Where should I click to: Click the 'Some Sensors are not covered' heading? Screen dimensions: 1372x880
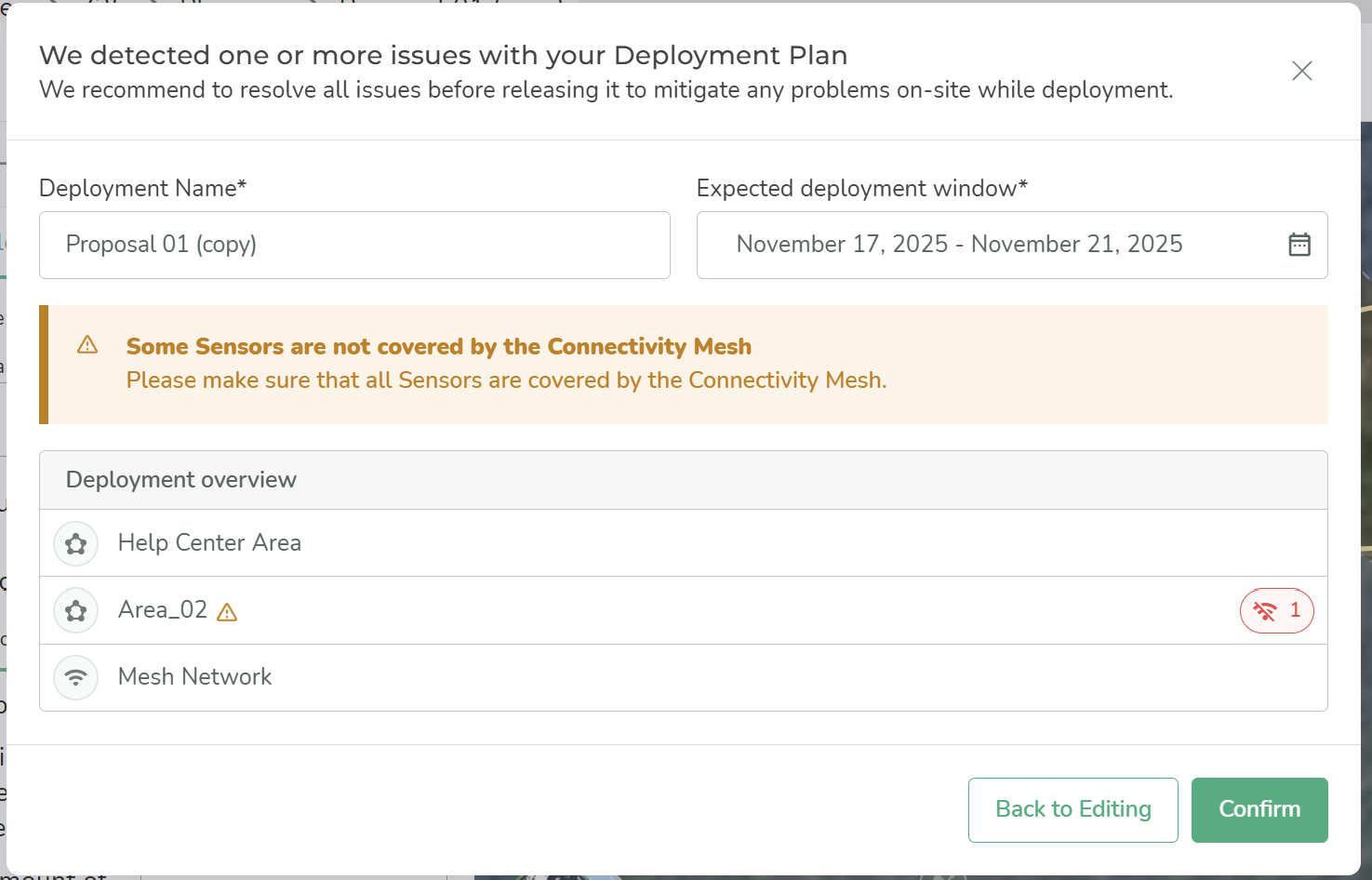[x=438, y=347]
